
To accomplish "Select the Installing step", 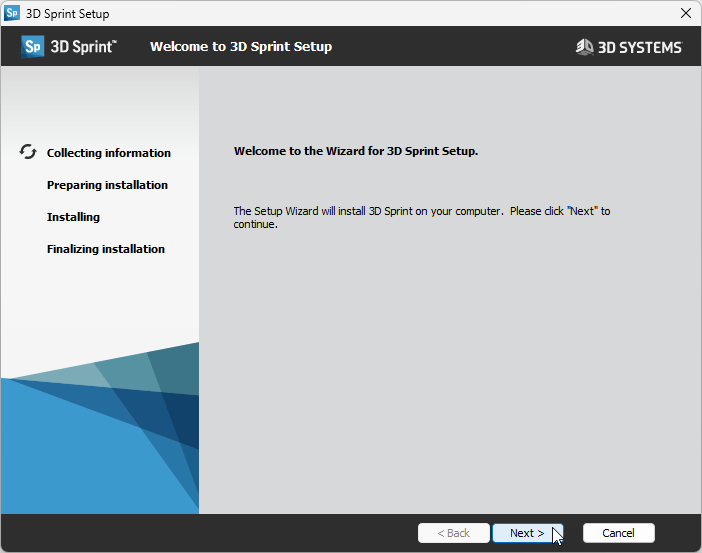I will click(73, 217).
